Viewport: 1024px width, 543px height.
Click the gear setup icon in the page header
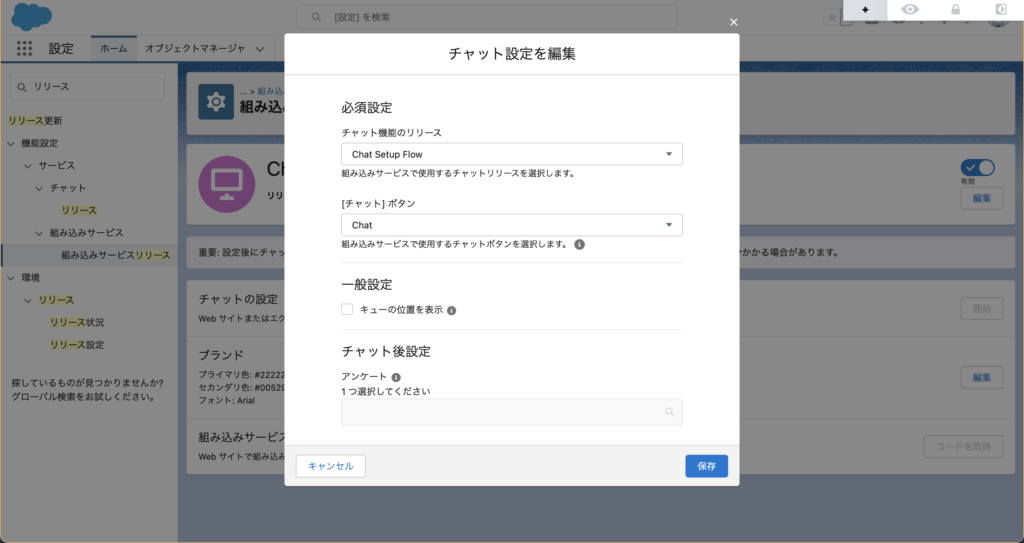216,101
